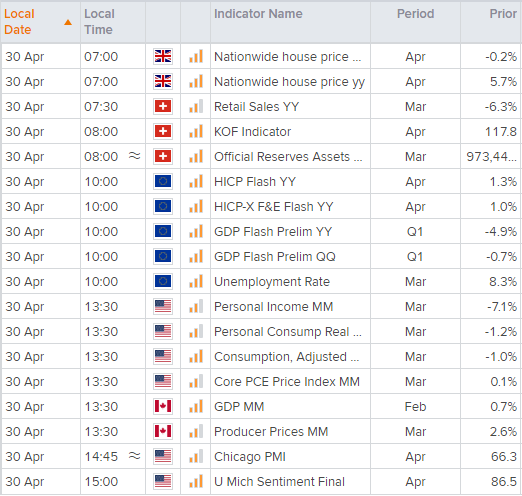The image size is (522, 496).
Task: Select the Producer Prices MM prior value 2.6%
Action: 503,432
